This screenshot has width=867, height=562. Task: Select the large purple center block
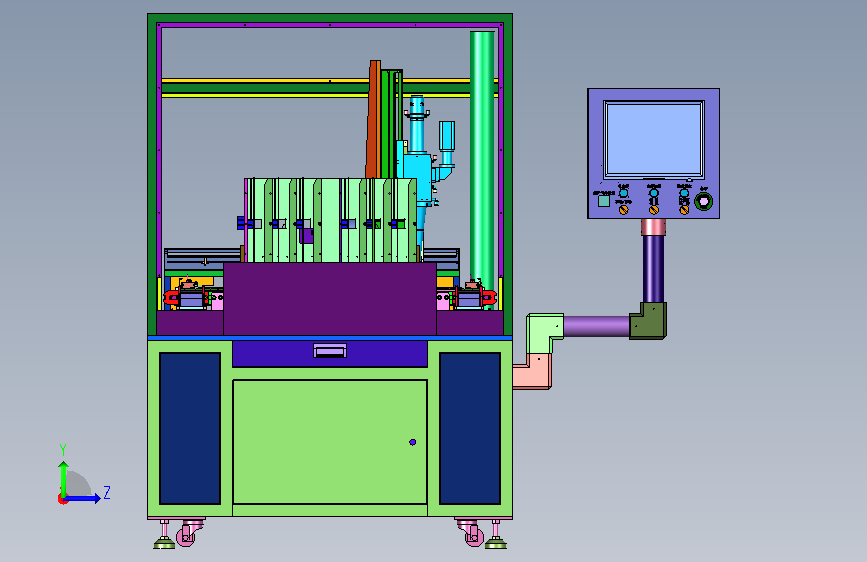[x=330, y=299]
